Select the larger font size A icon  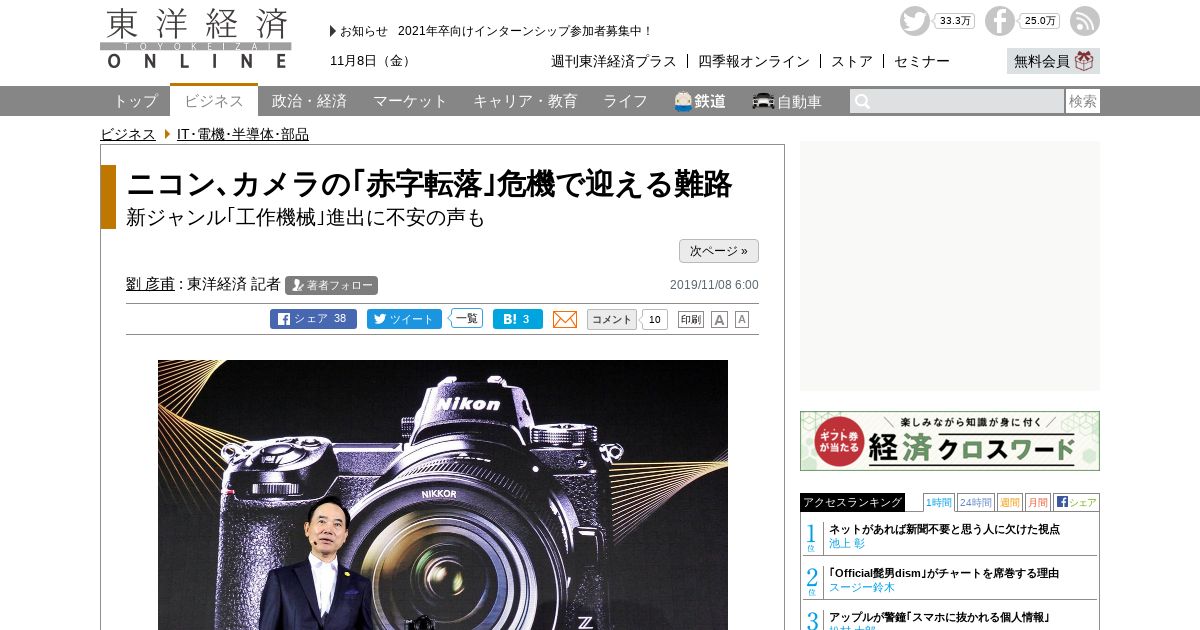[719, 320]
